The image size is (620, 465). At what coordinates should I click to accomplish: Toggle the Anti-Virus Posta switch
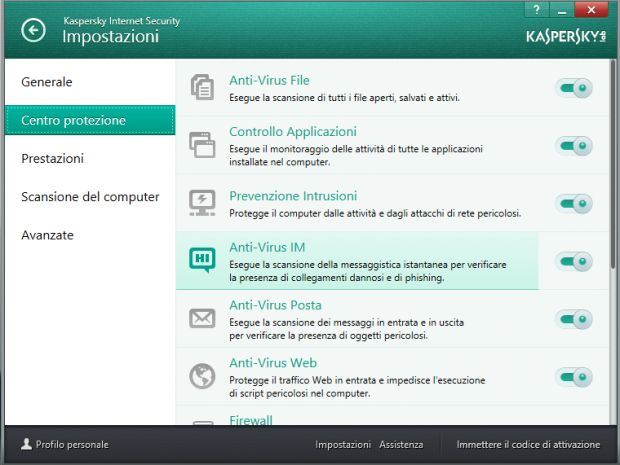coord(574,319)
